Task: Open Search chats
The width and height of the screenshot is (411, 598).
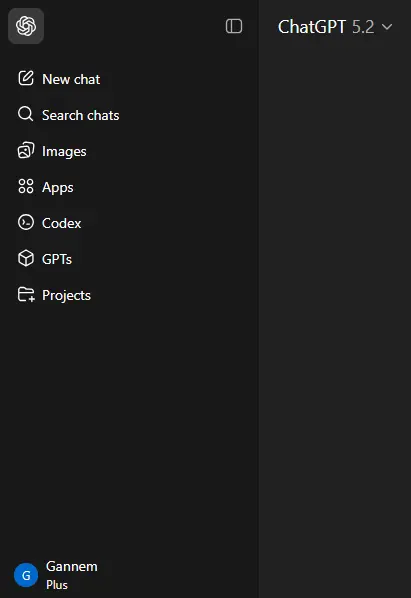Action: (x=80, y=115)
